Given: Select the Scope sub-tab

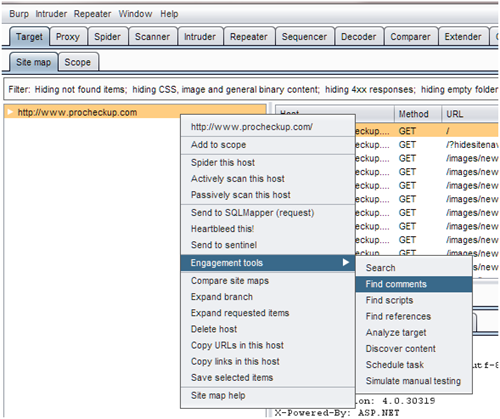Looking at the screenshot, I should coord(77,62).
